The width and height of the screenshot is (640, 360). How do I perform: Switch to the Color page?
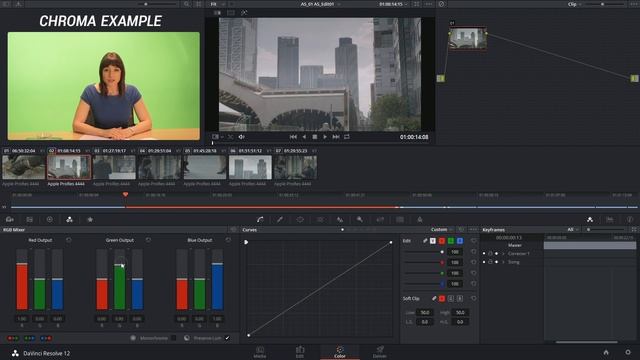click(340, 352)
